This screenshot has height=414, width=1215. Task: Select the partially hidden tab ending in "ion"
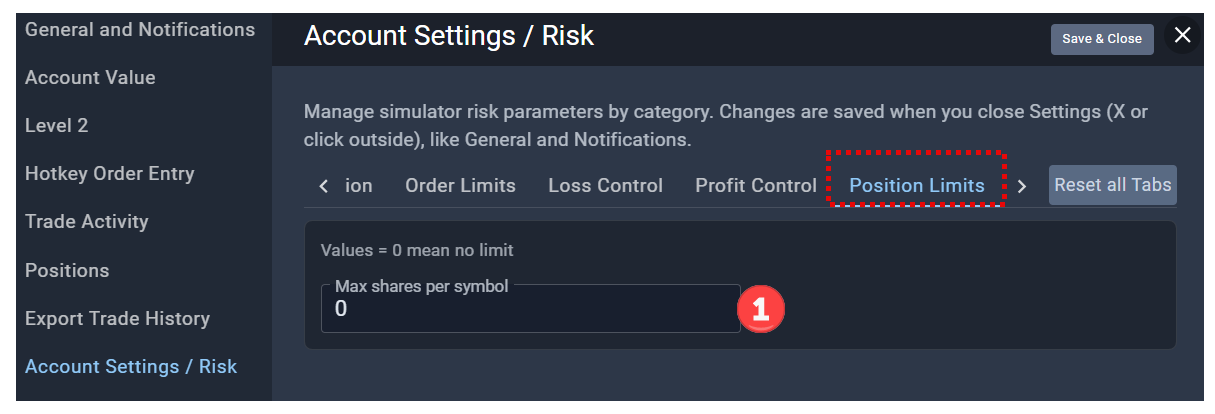coord(359,185)
